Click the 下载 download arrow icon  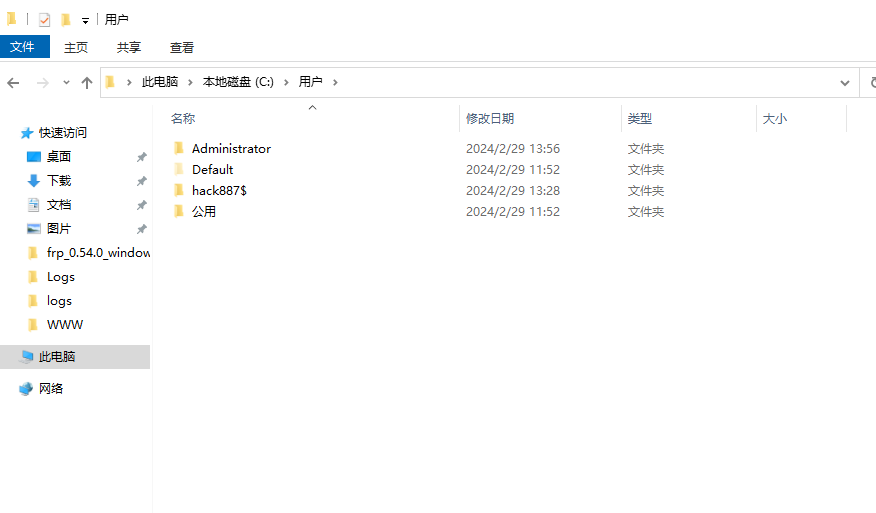[x=34, y=180]
